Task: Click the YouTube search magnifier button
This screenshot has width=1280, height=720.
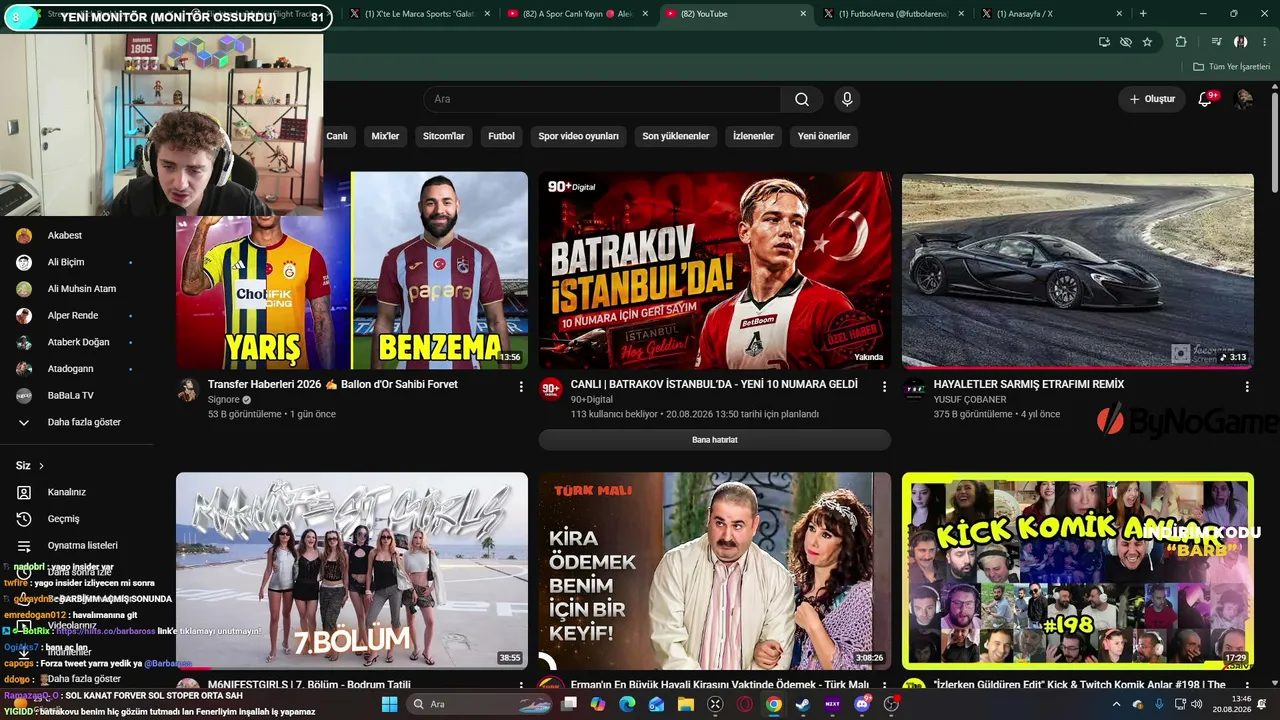Action: [x=802, y=99]
